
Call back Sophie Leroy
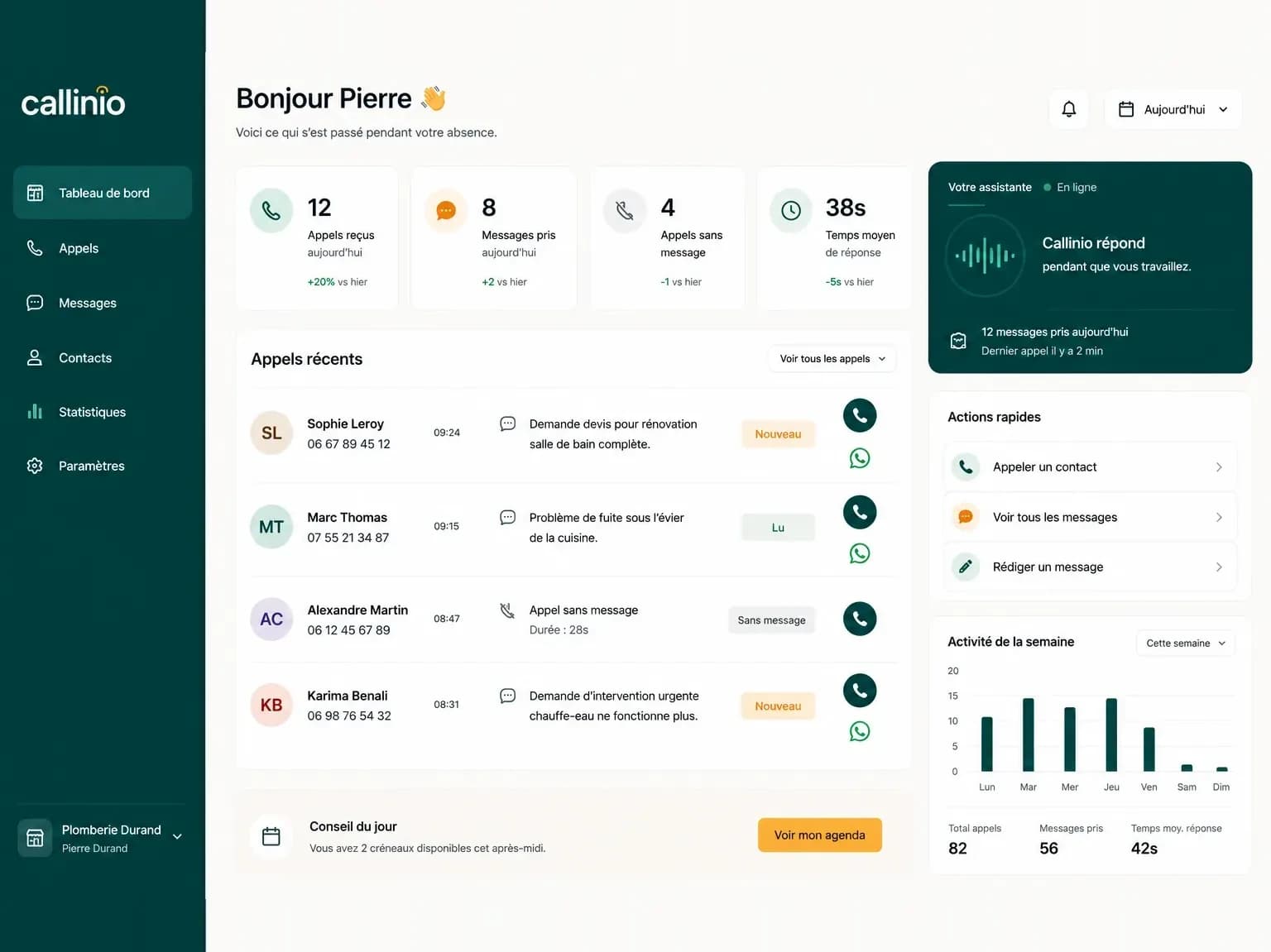pos(860,415)
